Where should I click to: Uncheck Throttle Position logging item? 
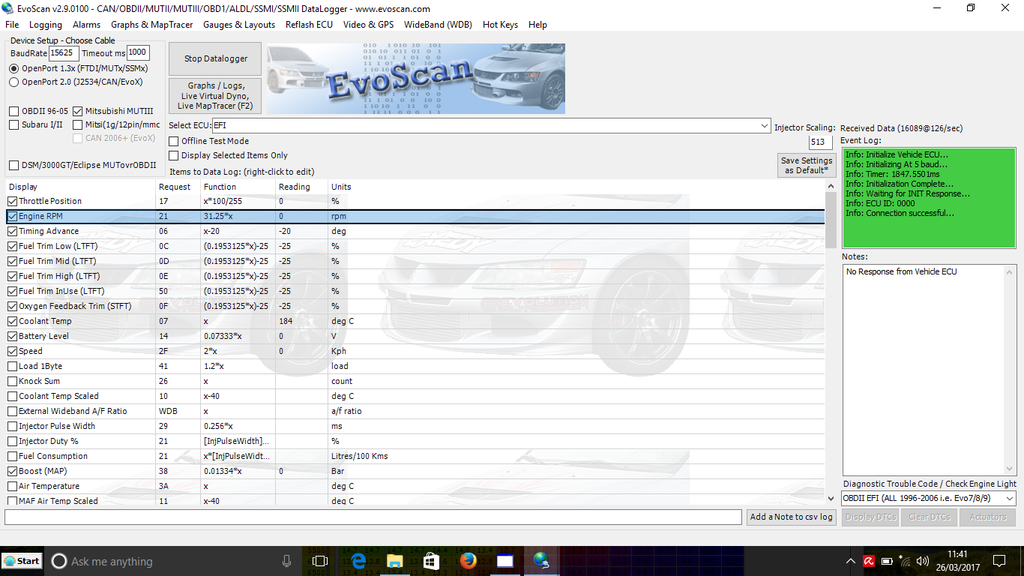pos(12,201)
